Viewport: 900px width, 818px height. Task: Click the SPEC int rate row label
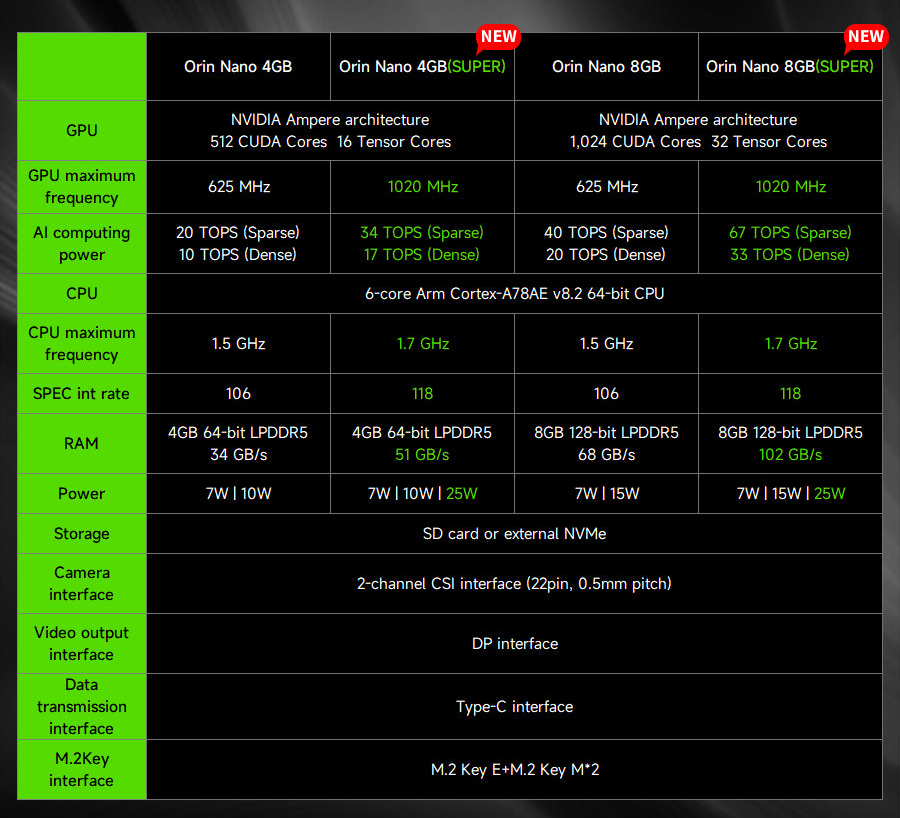tap(82, 393)
